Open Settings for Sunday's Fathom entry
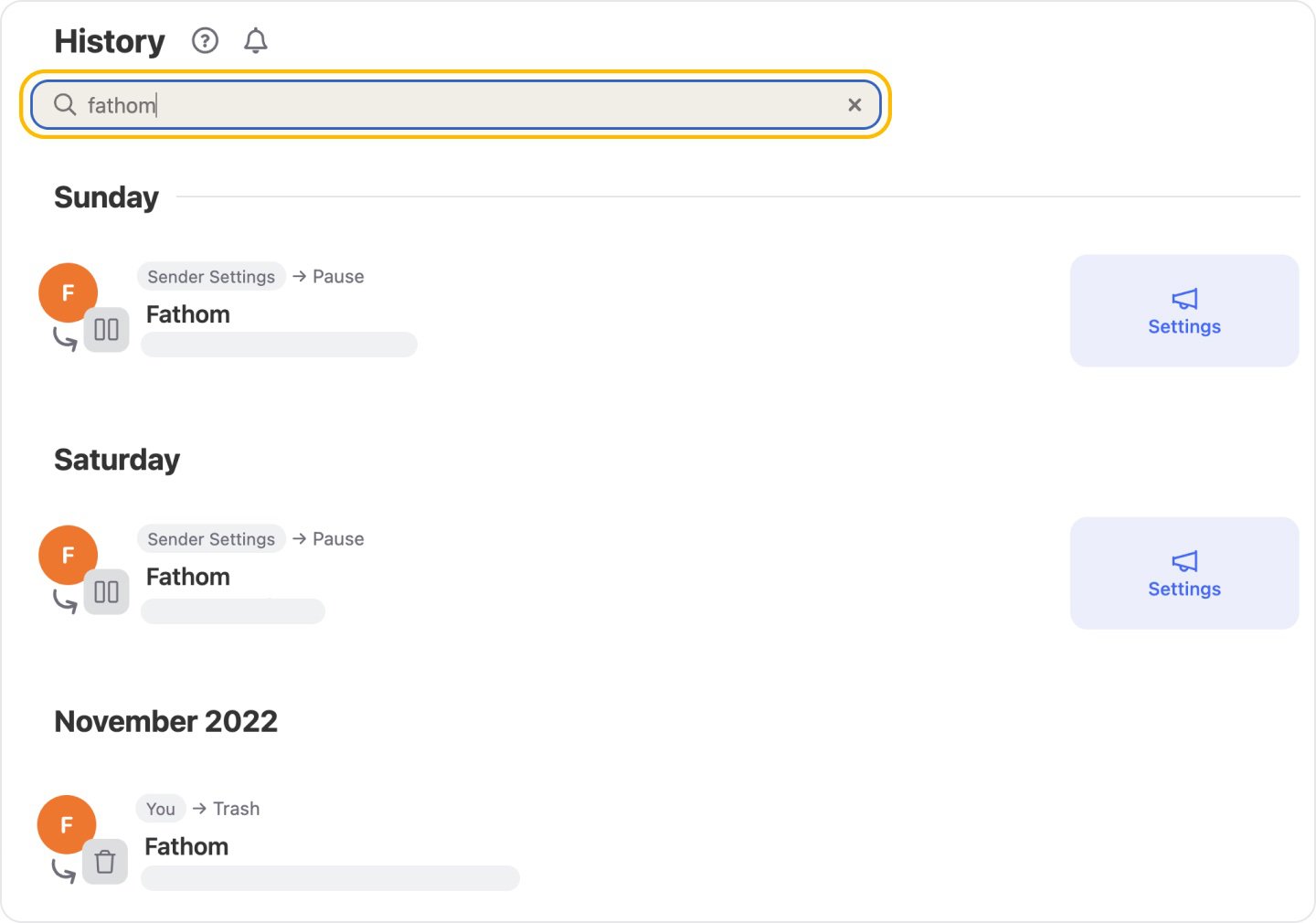Viewport: 1316px width, 923px height. [x=1183, y=311]
